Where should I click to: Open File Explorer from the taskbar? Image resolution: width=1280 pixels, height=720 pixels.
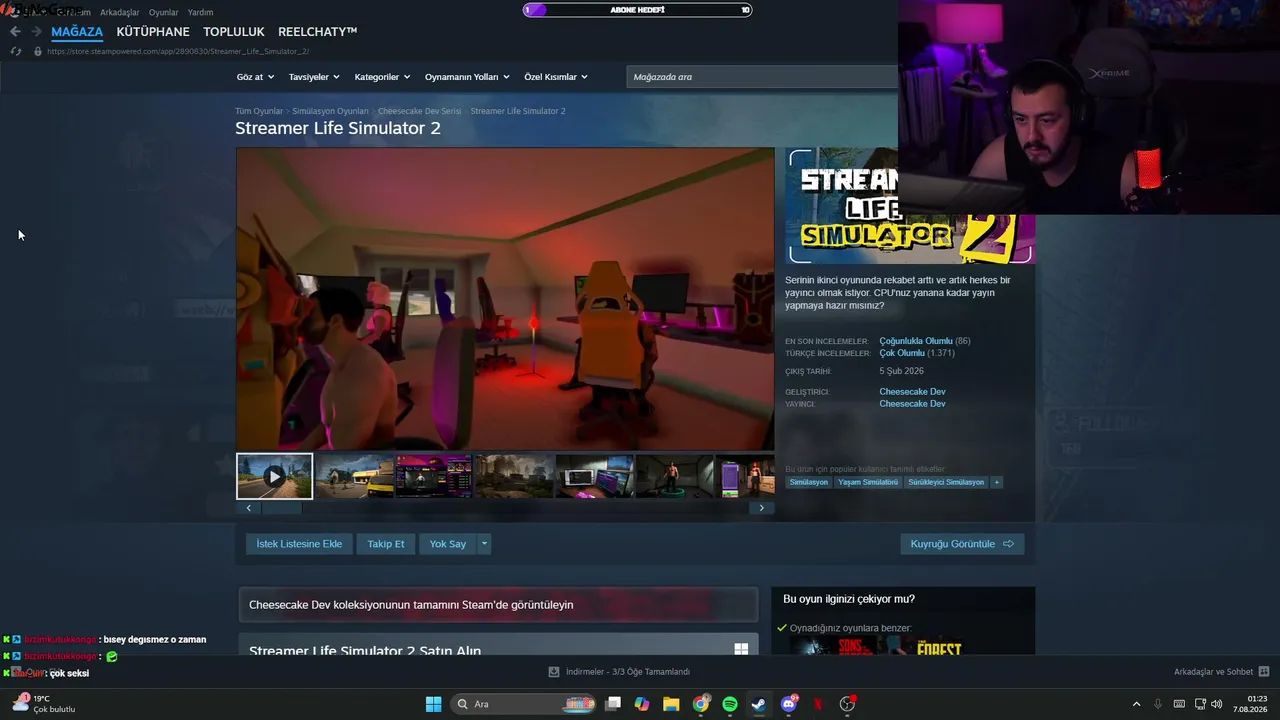671,704
